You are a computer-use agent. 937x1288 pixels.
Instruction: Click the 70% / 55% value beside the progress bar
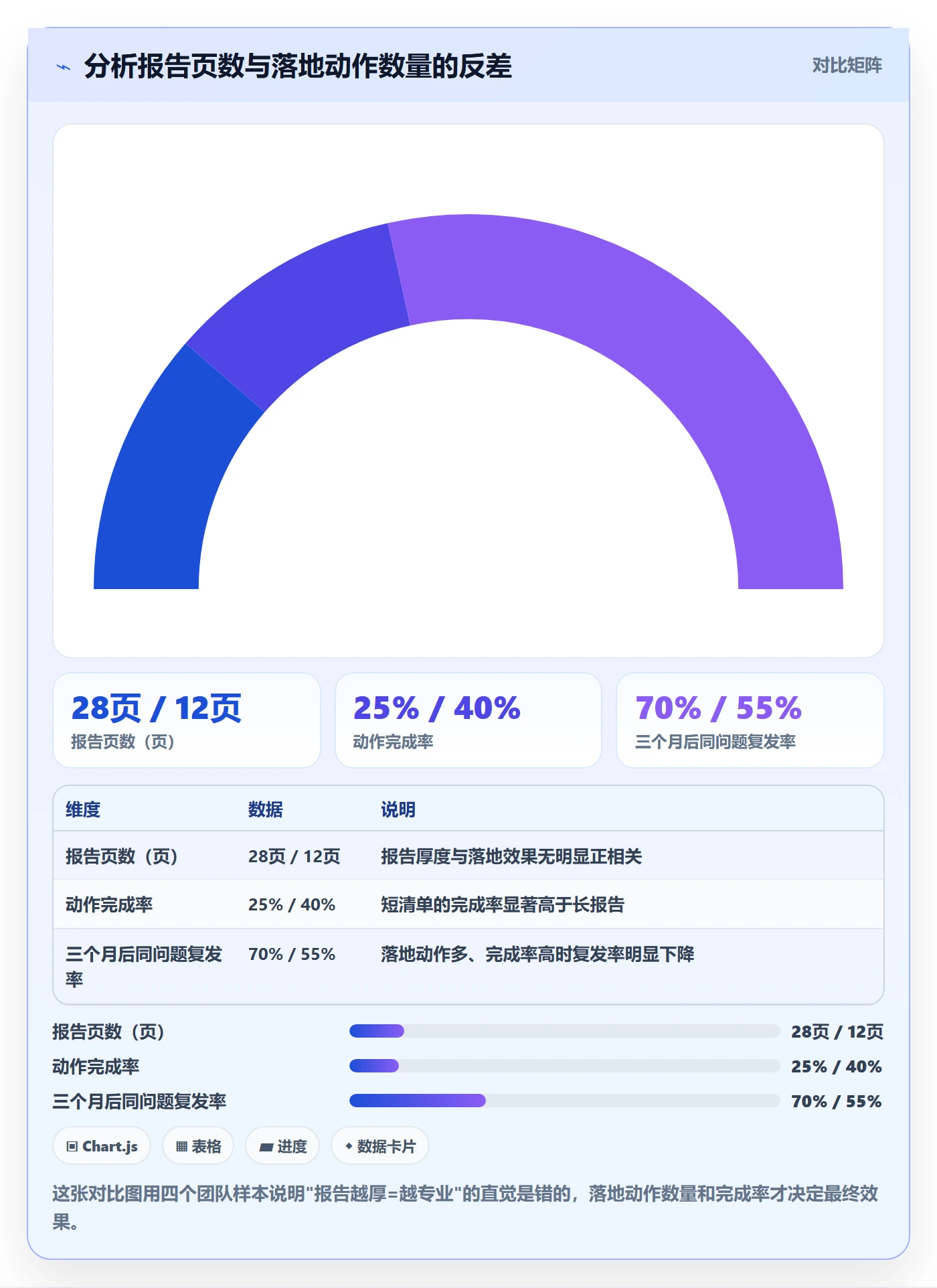click(837, 1101)
